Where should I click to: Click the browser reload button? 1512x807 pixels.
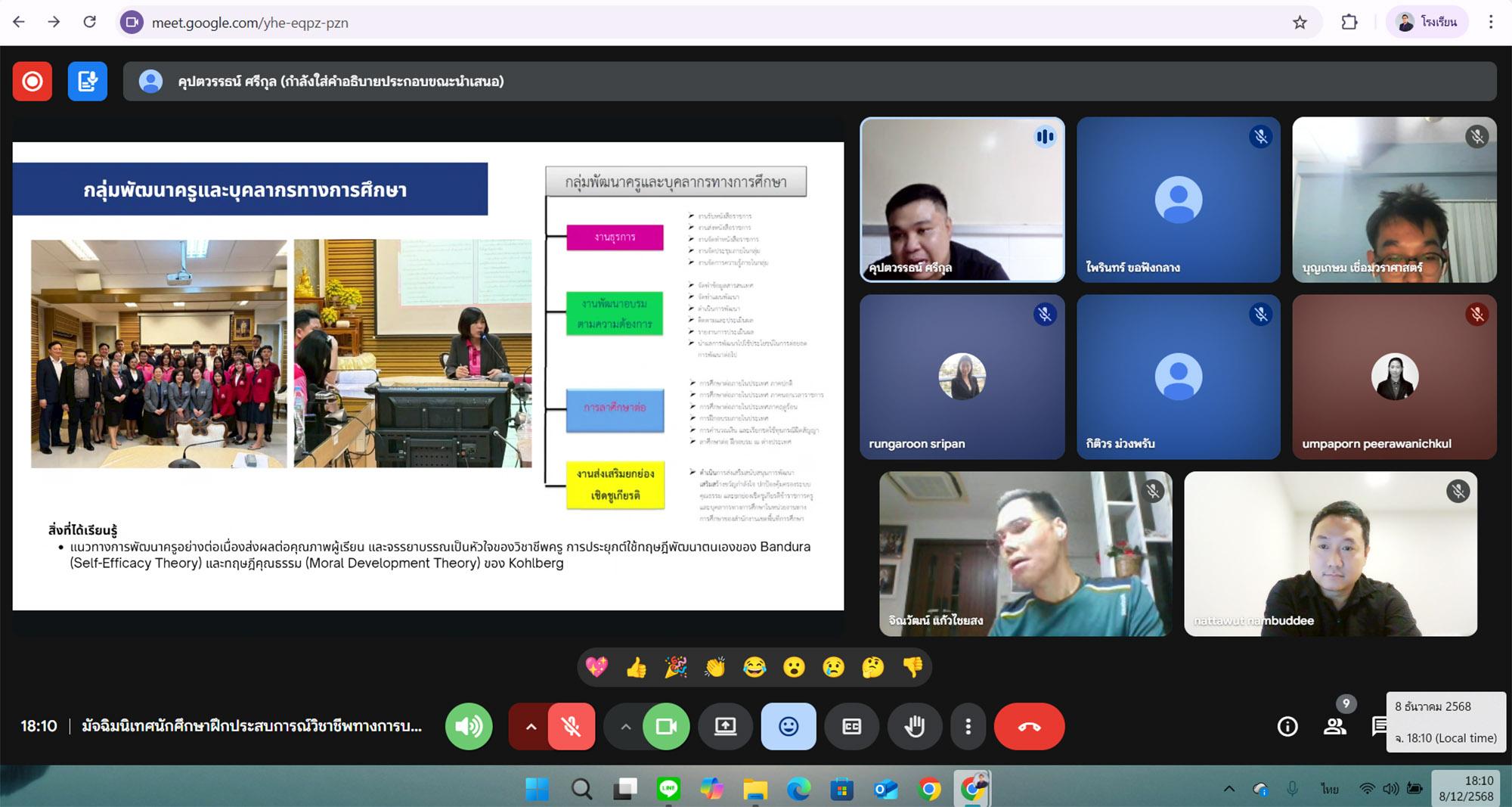89,22
